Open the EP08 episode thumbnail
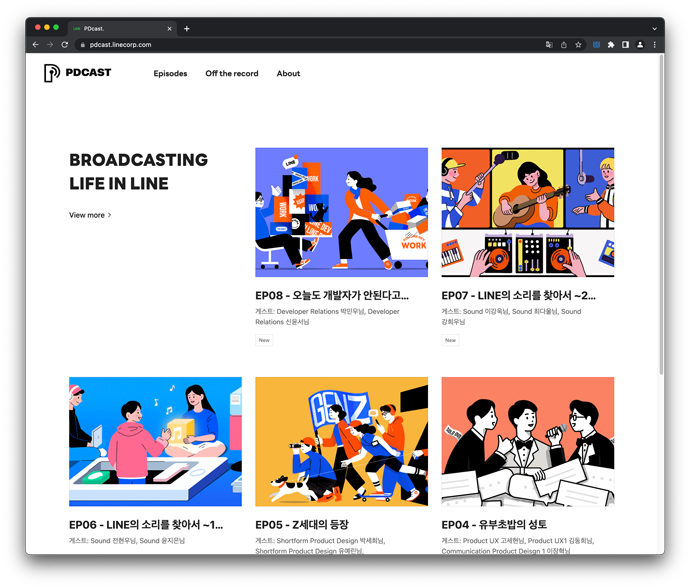Screen dimensions: 690x588 click(x=341, y=212)
